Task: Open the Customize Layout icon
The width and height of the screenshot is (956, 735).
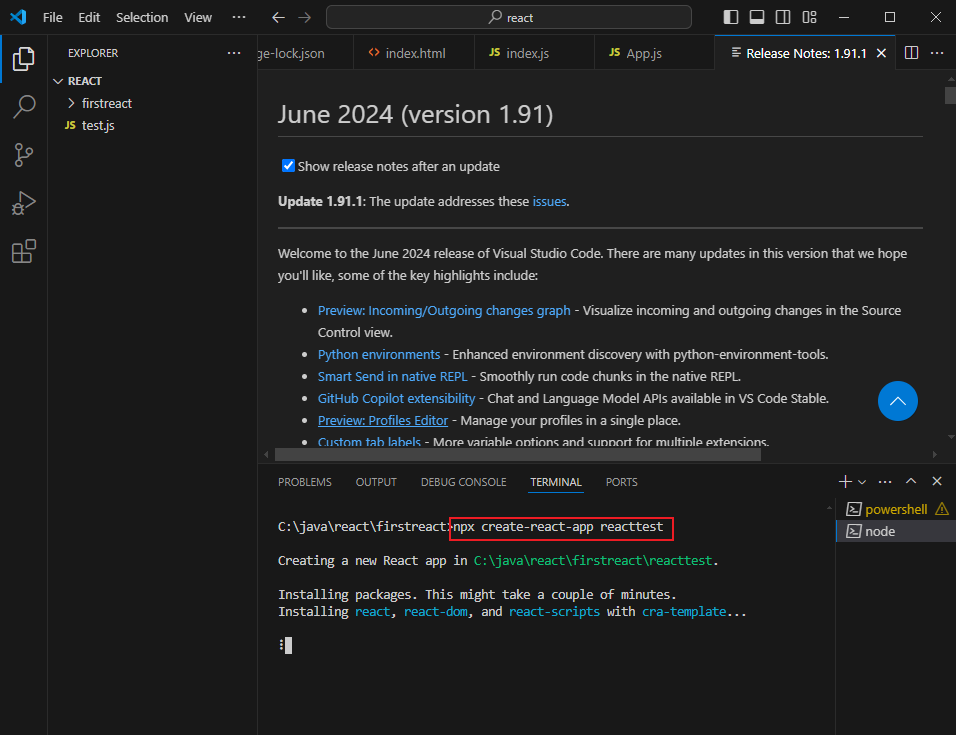Action: [x=809, y=17]
